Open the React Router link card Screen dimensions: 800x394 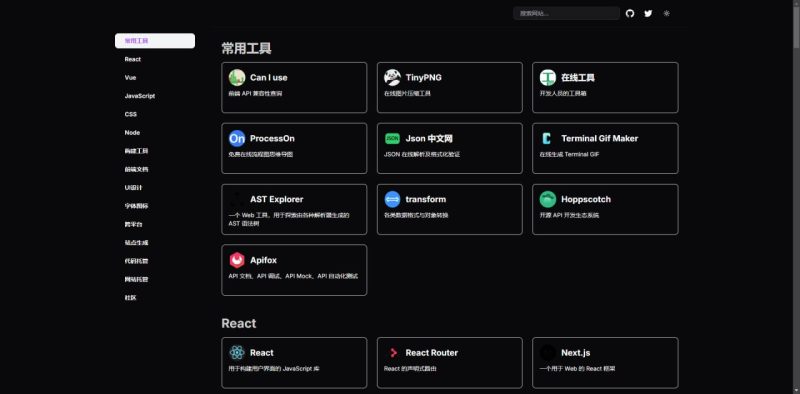click(x=449, y=363)
